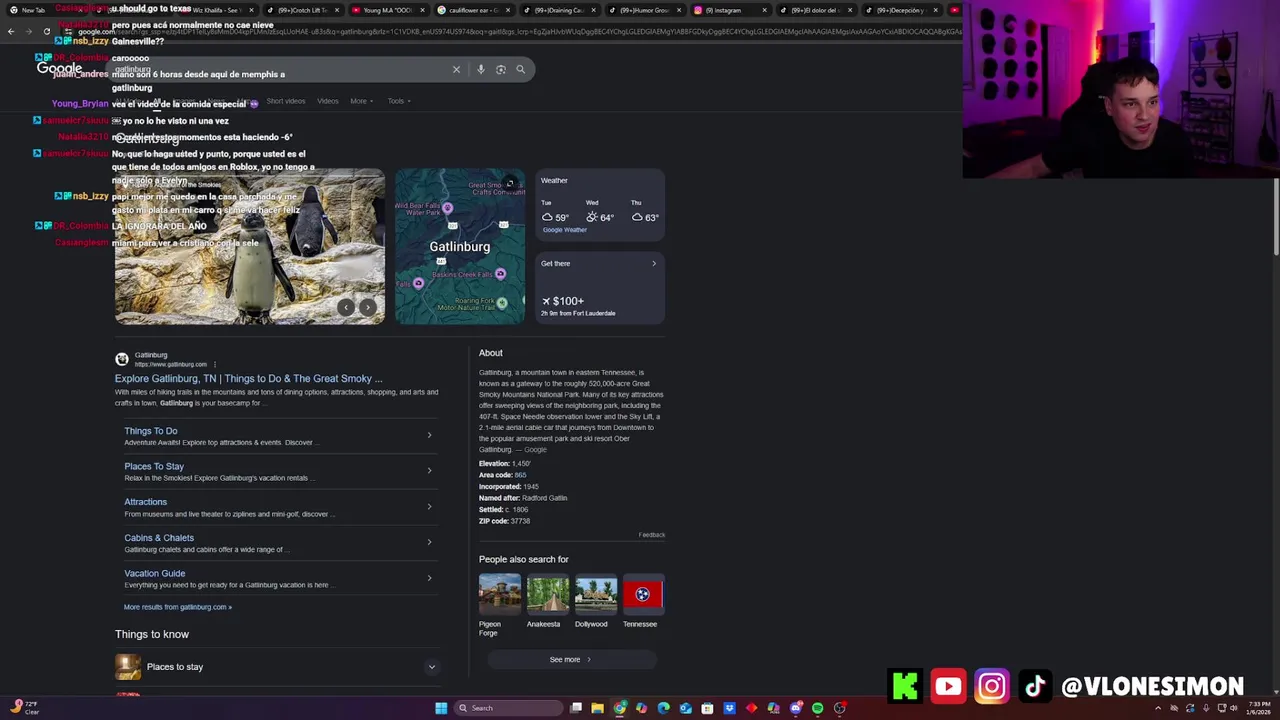Open the Anakeesta thumbnail

547,594
